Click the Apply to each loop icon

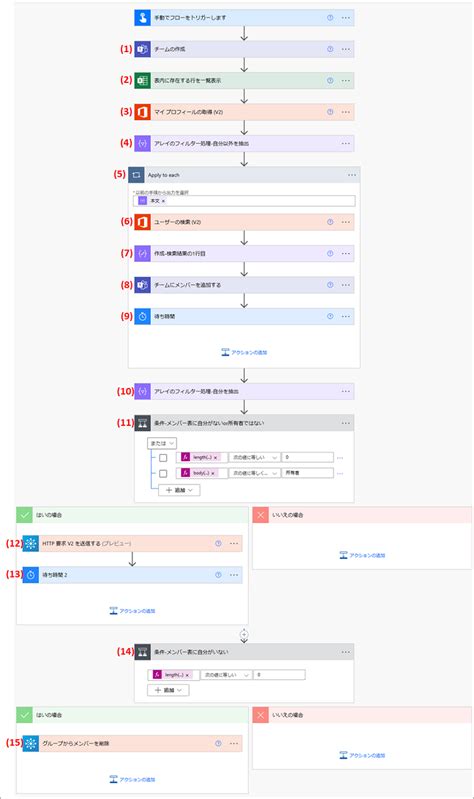tap(136, 175)
